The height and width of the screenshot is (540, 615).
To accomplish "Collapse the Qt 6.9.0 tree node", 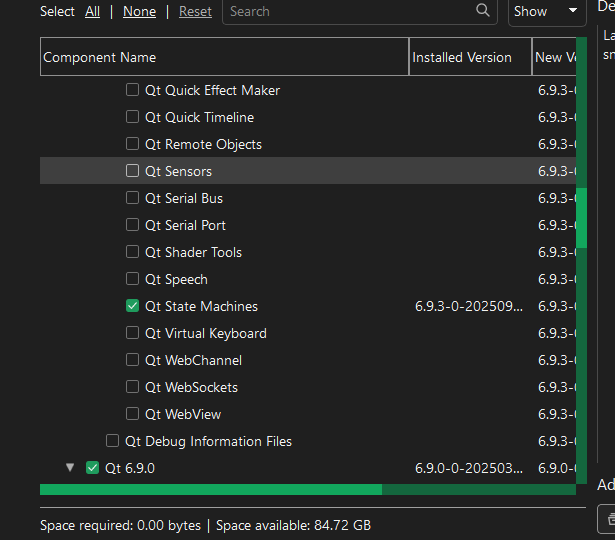I will click(70, 467).
